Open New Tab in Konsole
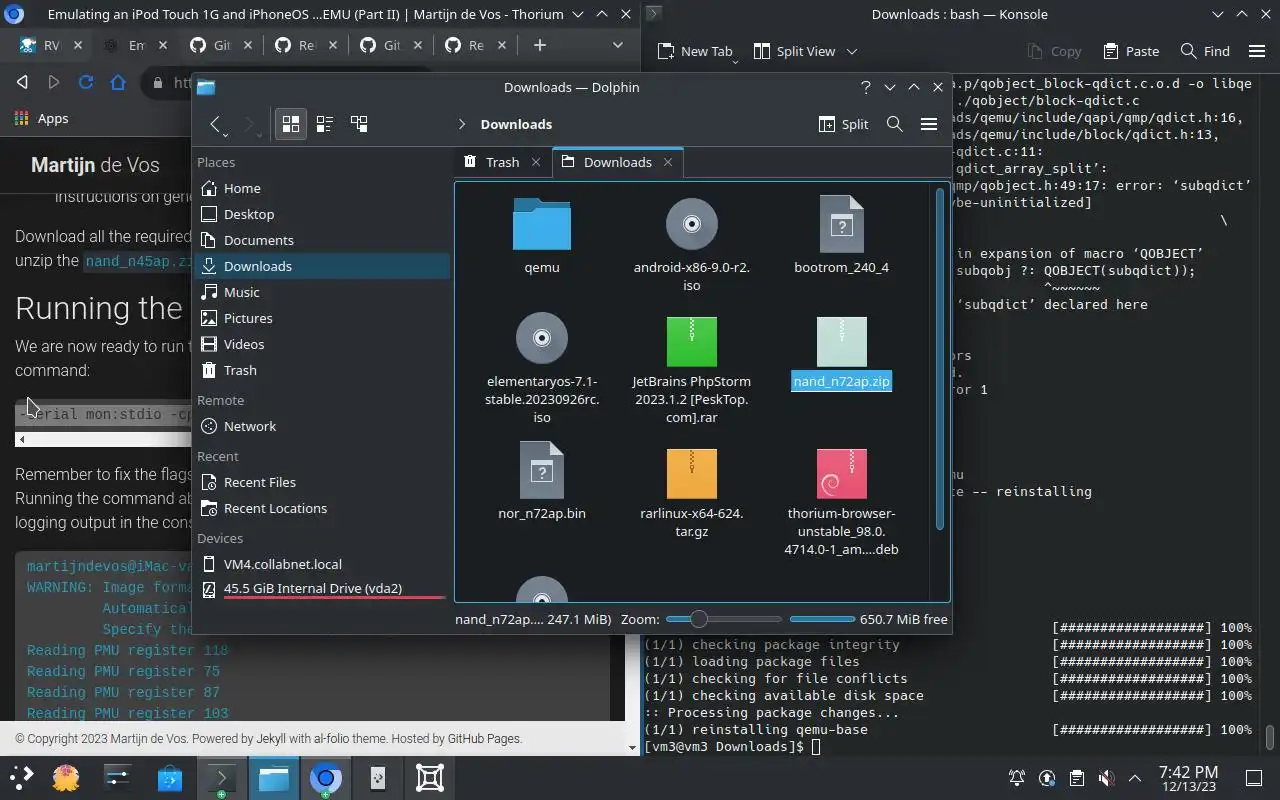Viewport: 1280px width, 800px height. click(695, 51)
